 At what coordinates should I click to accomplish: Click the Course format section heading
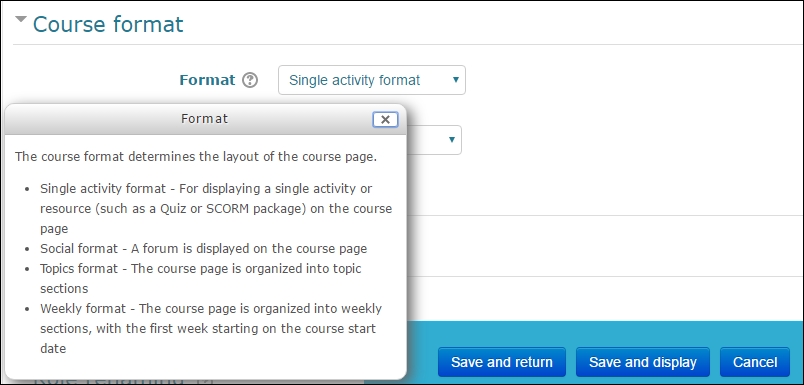pos(108,24)
